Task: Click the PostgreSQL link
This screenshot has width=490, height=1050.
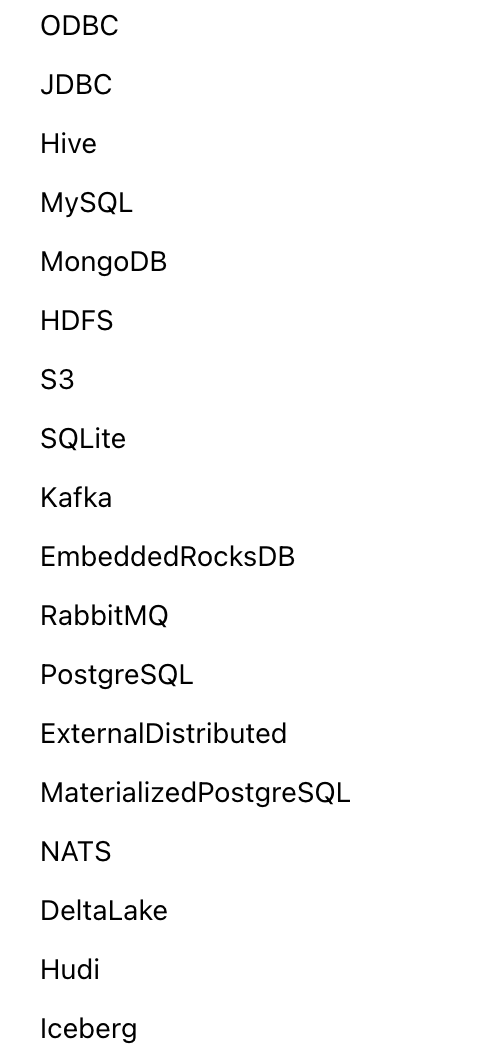Action: (116, 674)
